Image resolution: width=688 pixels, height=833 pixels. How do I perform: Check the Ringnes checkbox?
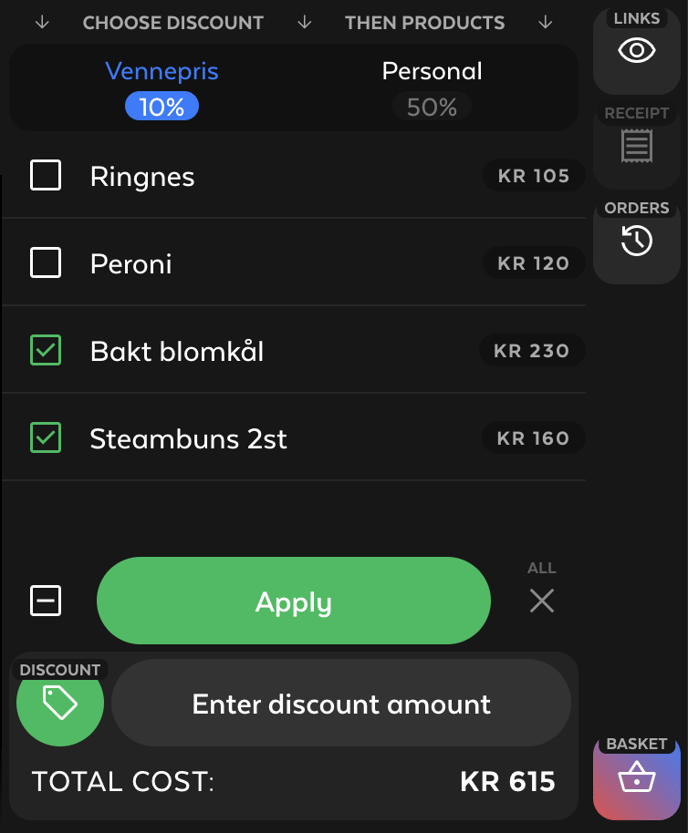click(45, 175)
